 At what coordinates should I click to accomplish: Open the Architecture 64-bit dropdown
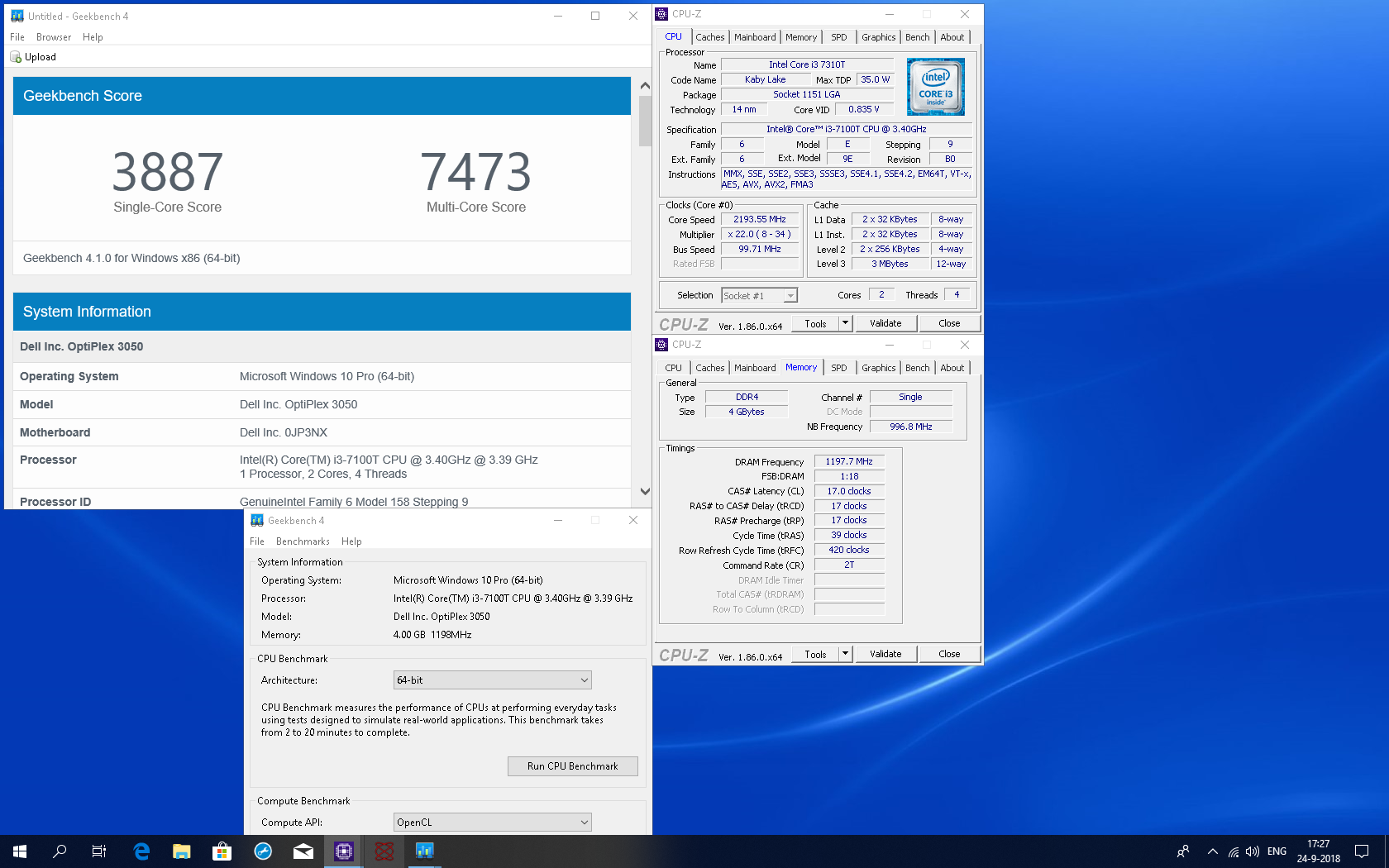click(493, 680)
